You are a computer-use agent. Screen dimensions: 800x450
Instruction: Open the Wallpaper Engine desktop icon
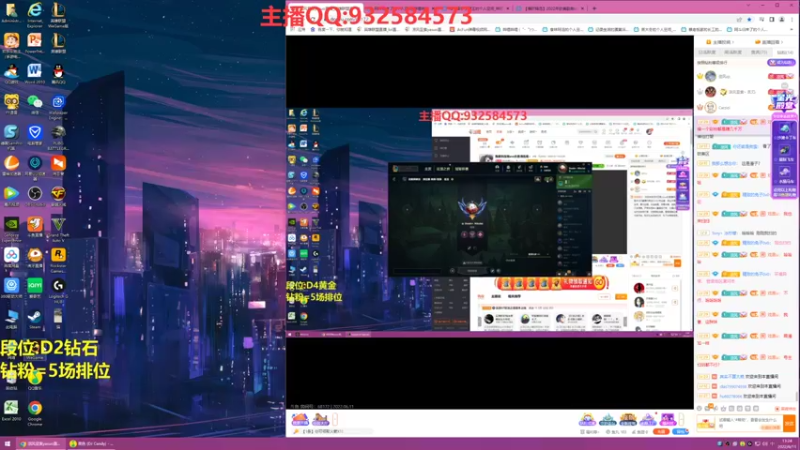[x=58, y=106]
